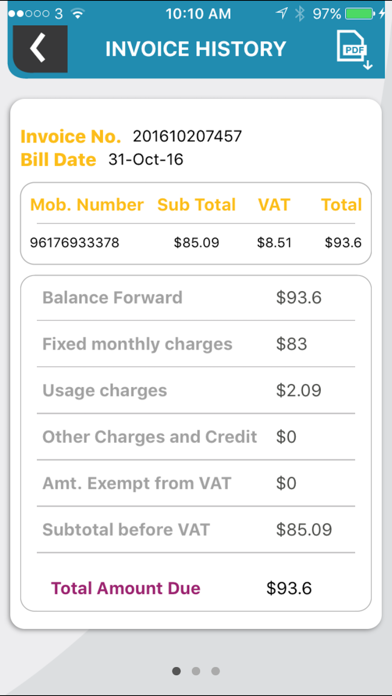Tap the back arrow button
Image resolution: width=392 pixels, height=696 pixels.
(40, 49)
